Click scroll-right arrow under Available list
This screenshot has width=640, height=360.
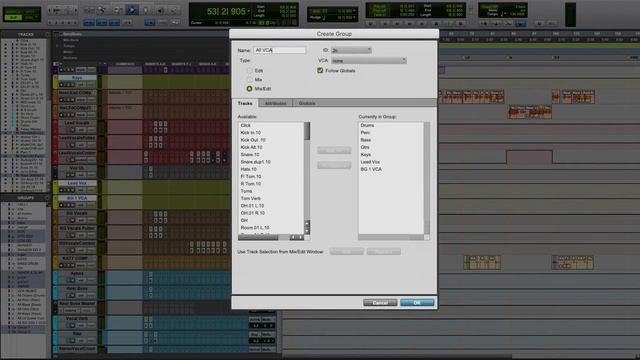301,237
